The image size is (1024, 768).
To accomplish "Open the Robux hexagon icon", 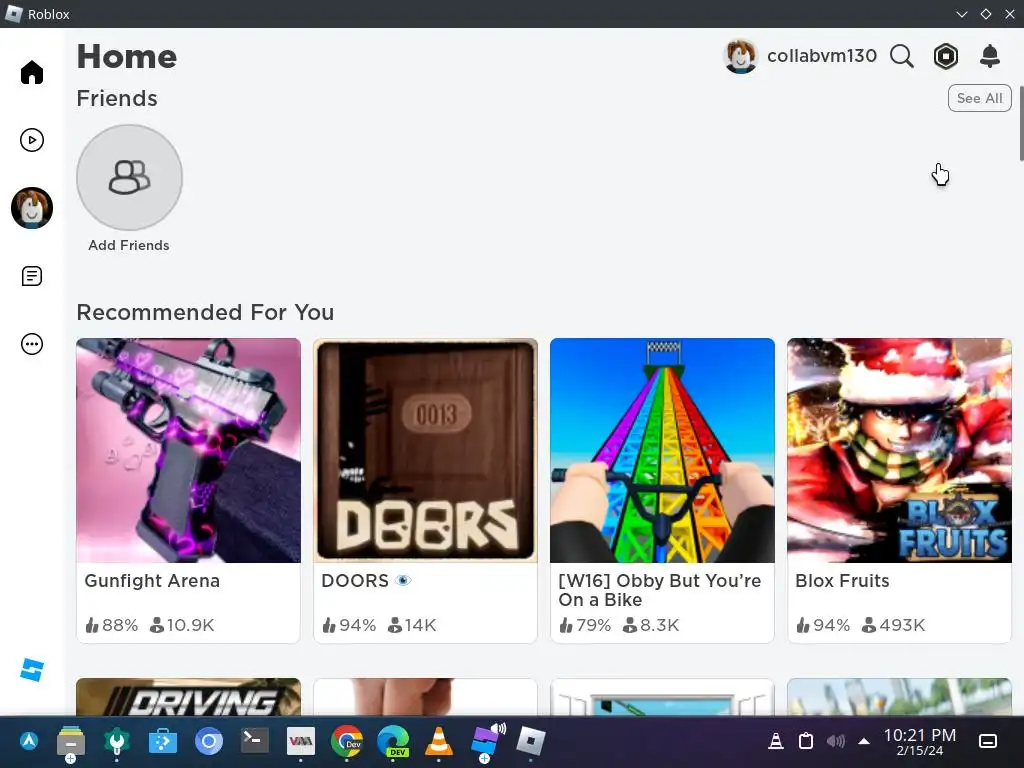I will [946, 56].
